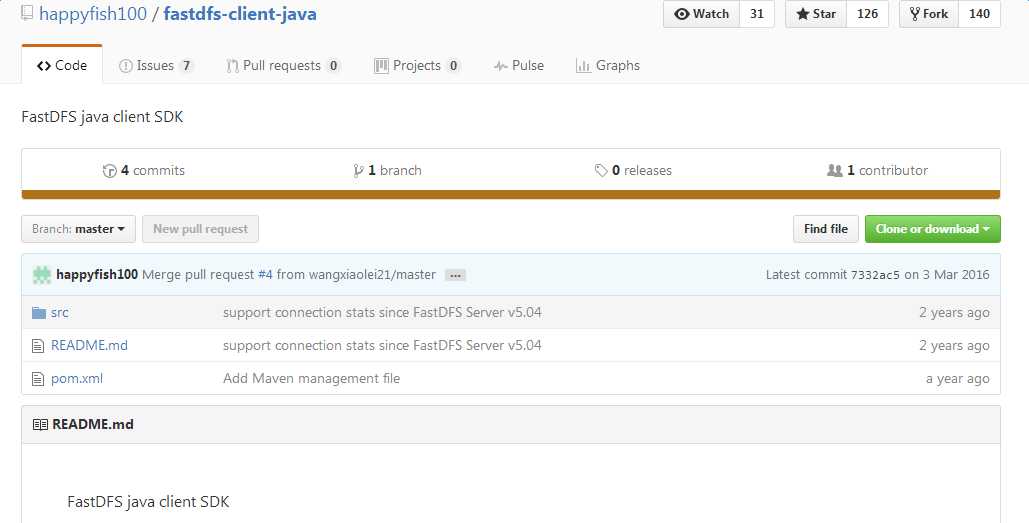1029x523 pixels.
Task: Click the README.md panel header title
Action: click(x=93, y=425)
